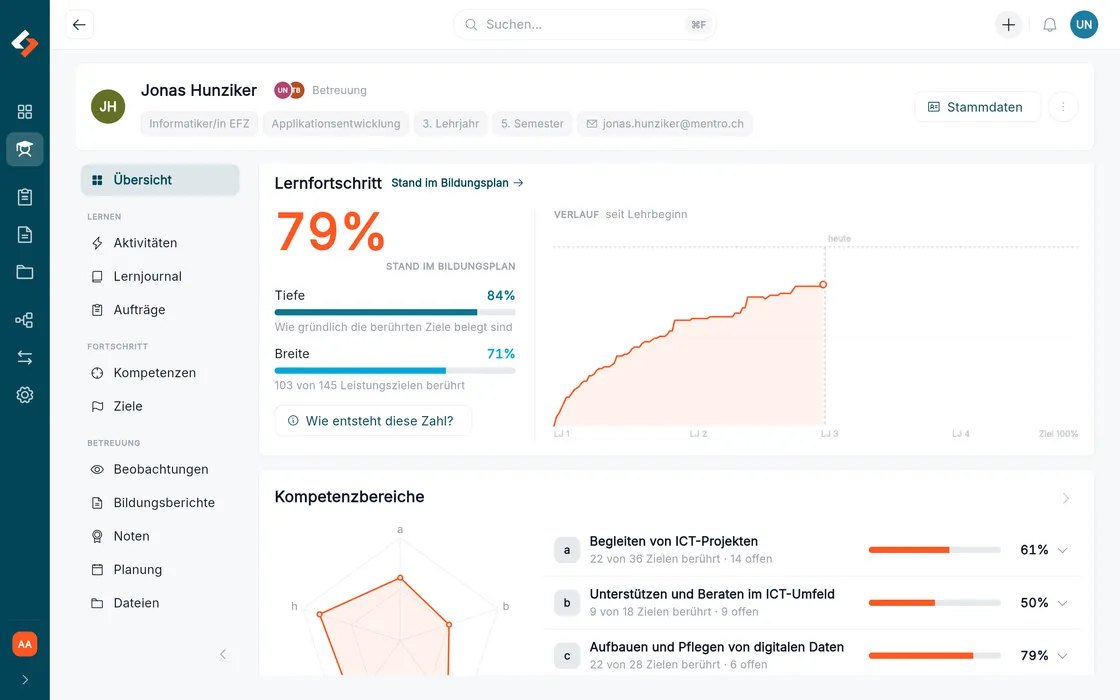Follow the Stand im Bildungsplan link
Screen dimensions: 1120x700
[x=457, y=183]
